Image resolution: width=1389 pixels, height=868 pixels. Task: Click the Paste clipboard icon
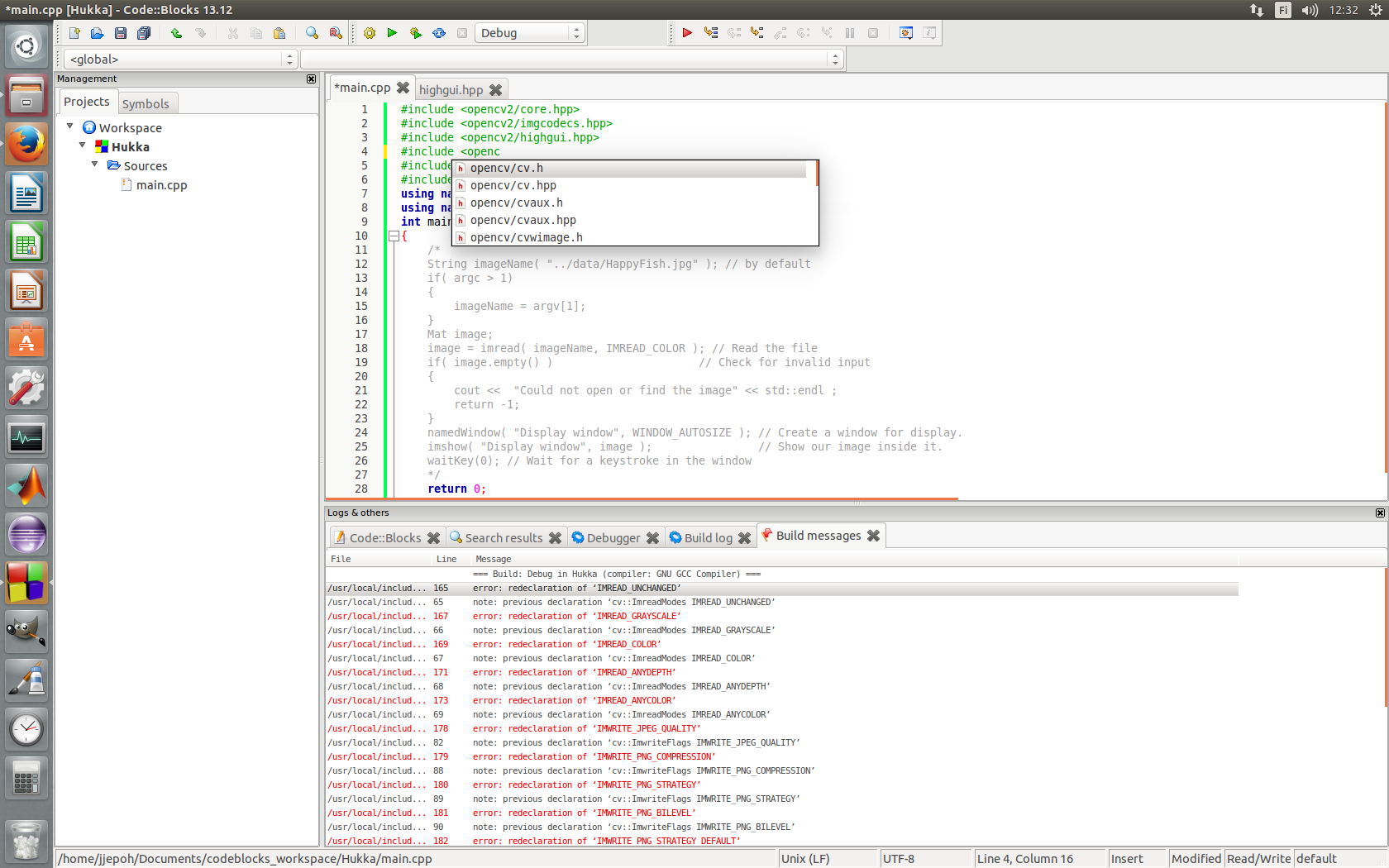279,33
